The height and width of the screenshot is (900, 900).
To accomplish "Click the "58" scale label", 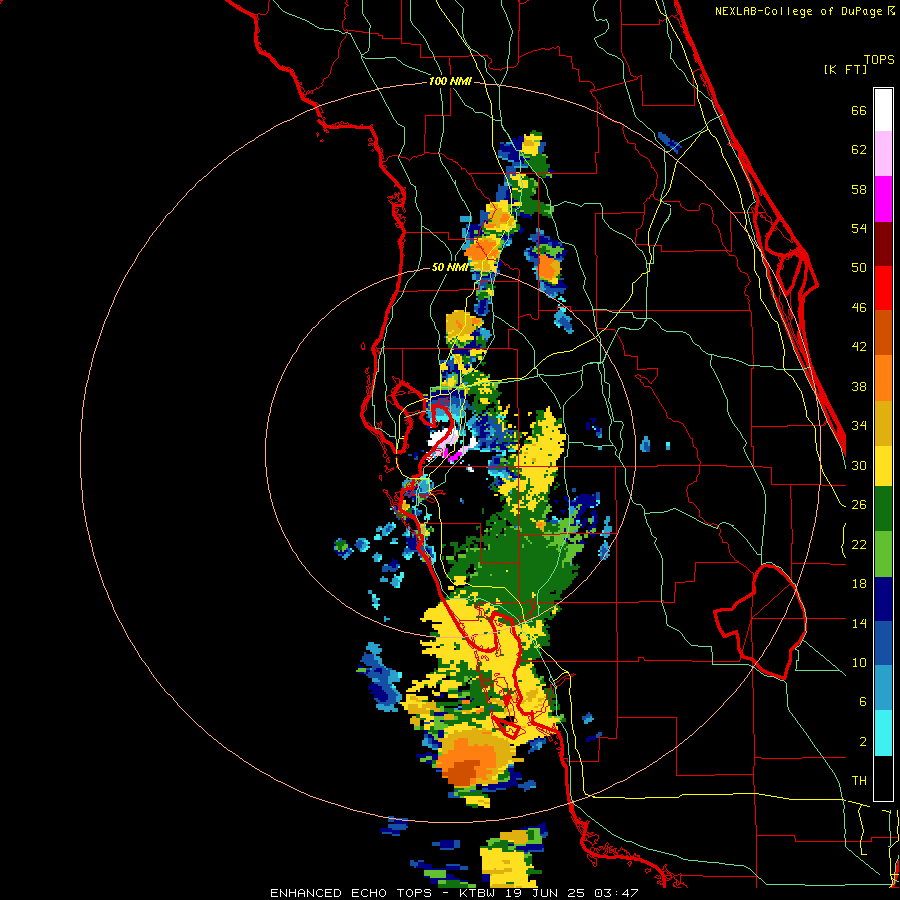I will [x=859, y=189].
